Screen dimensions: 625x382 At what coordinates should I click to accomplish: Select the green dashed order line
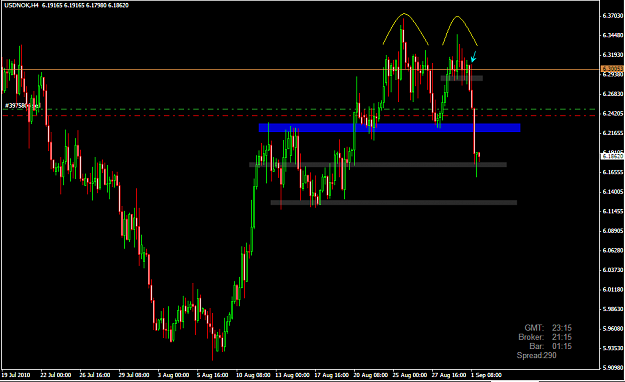300,109
